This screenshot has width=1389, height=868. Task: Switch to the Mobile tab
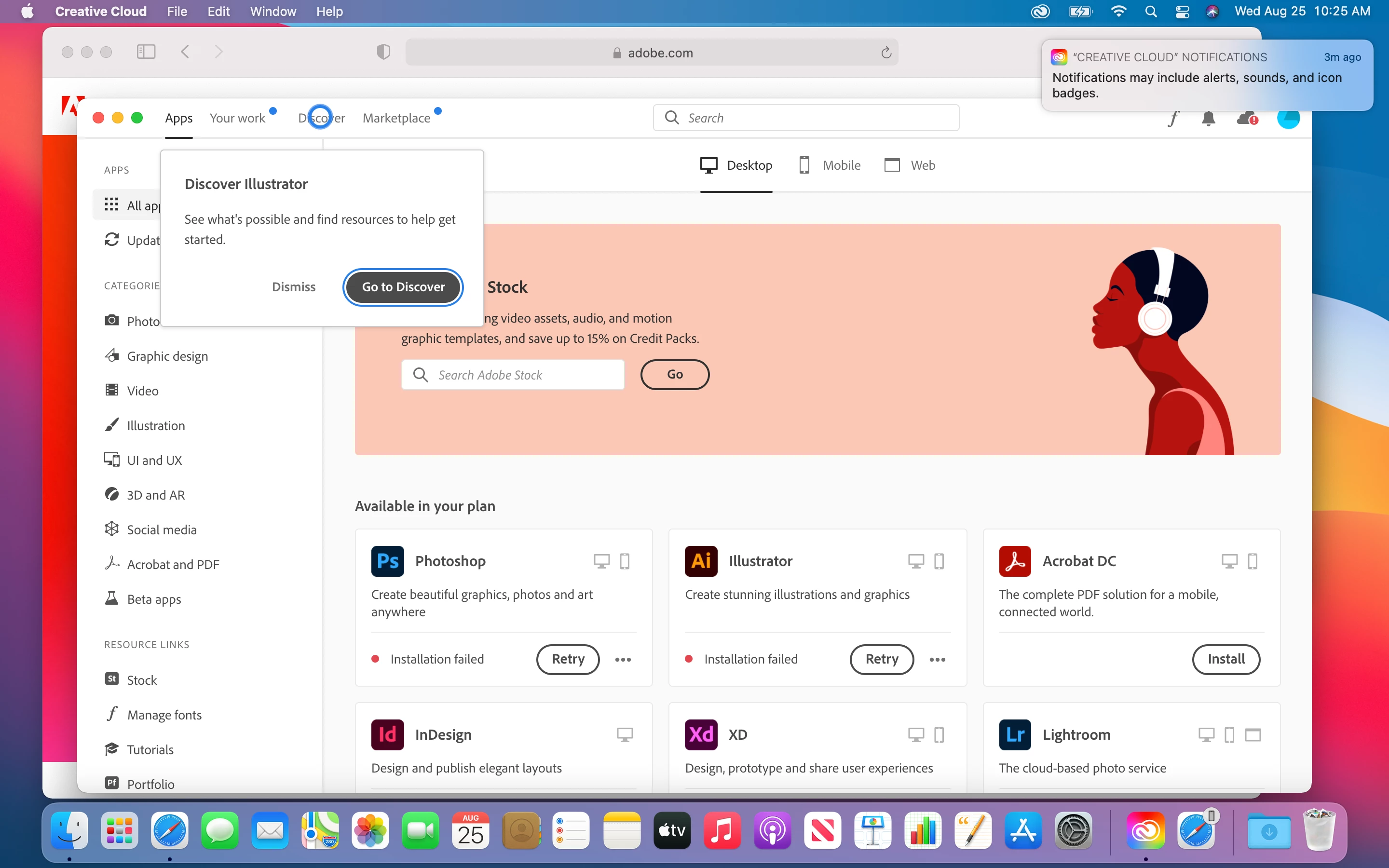(x=830, y=165)
